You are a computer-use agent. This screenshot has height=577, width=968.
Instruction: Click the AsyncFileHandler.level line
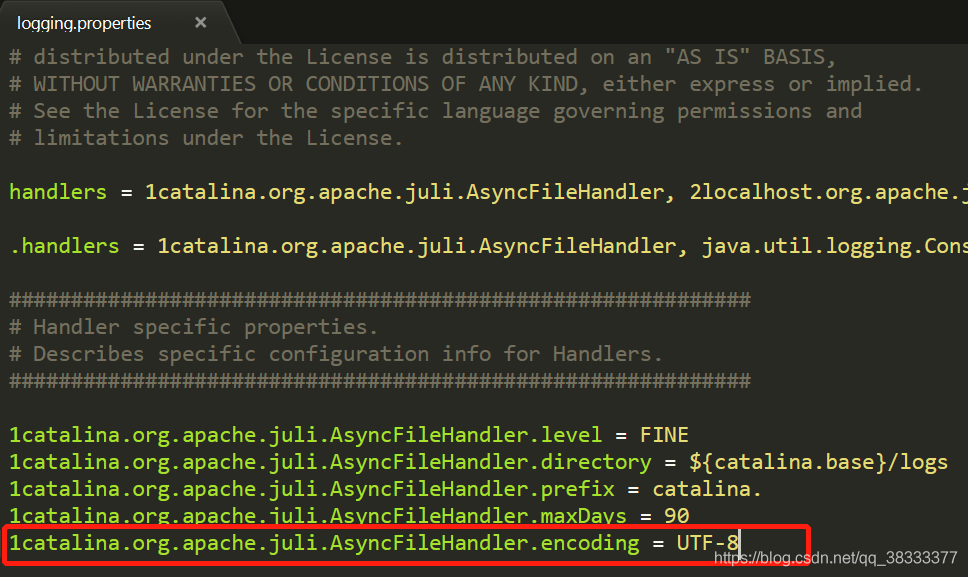[x=348, y=435]
